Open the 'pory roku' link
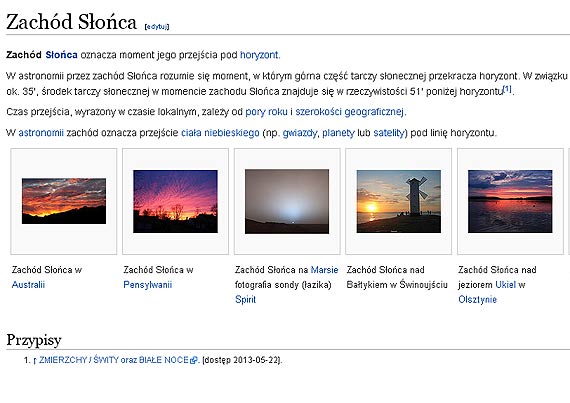Screen dimensions: 570x403 [266, 112]
